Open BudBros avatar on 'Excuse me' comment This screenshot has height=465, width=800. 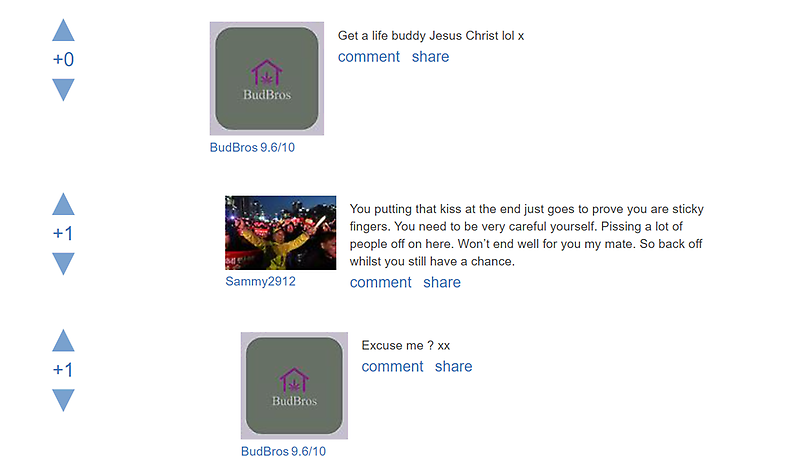click(294, 386)
